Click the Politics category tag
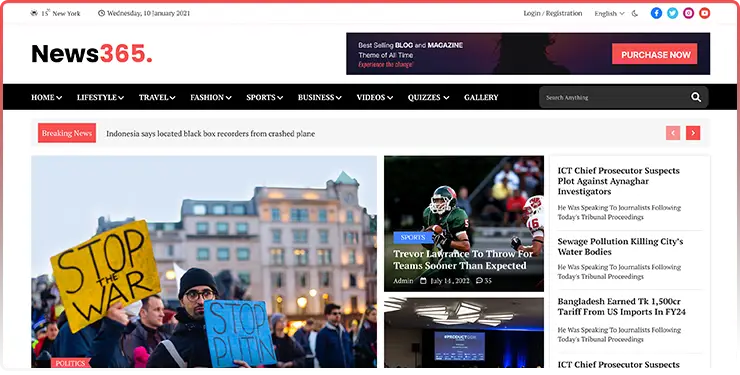 tap(70, 363)
